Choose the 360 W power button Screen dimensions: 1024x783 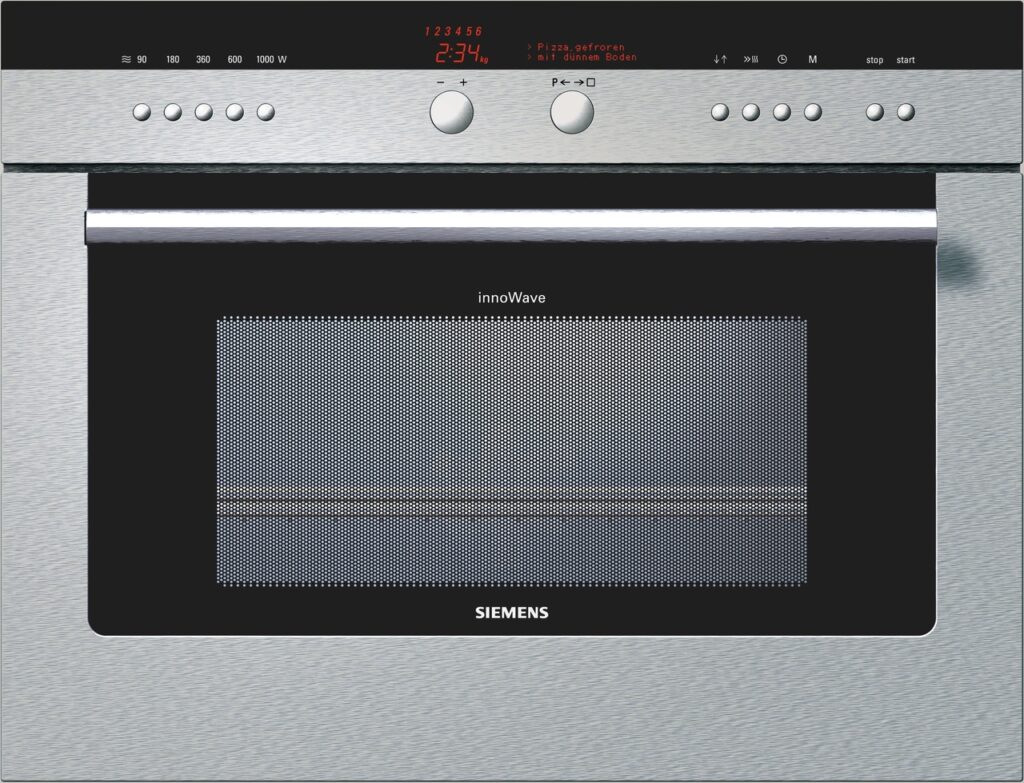tap(204, 112)
